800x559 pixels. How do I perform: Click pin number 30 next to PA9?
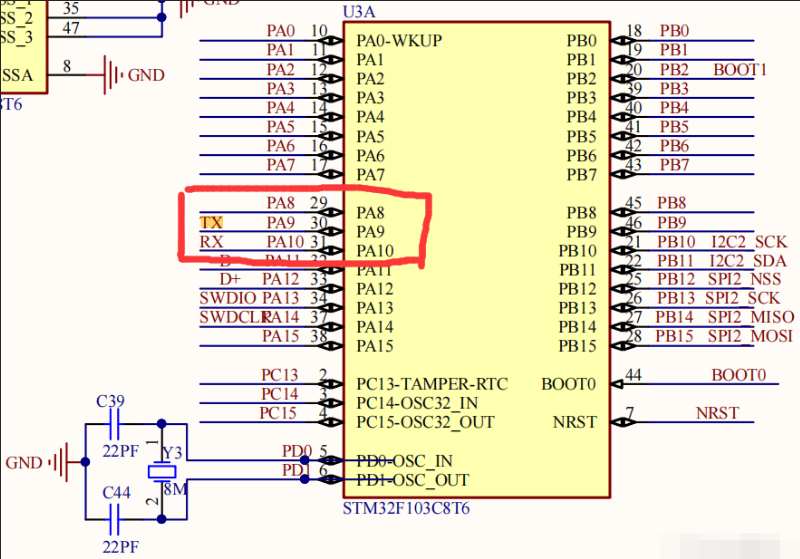tap(319, 222)
